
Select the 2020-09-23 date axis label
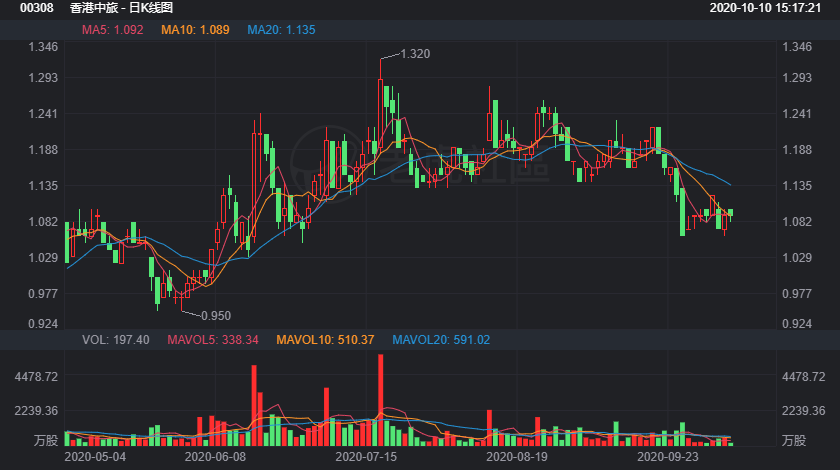coord(668,457)
